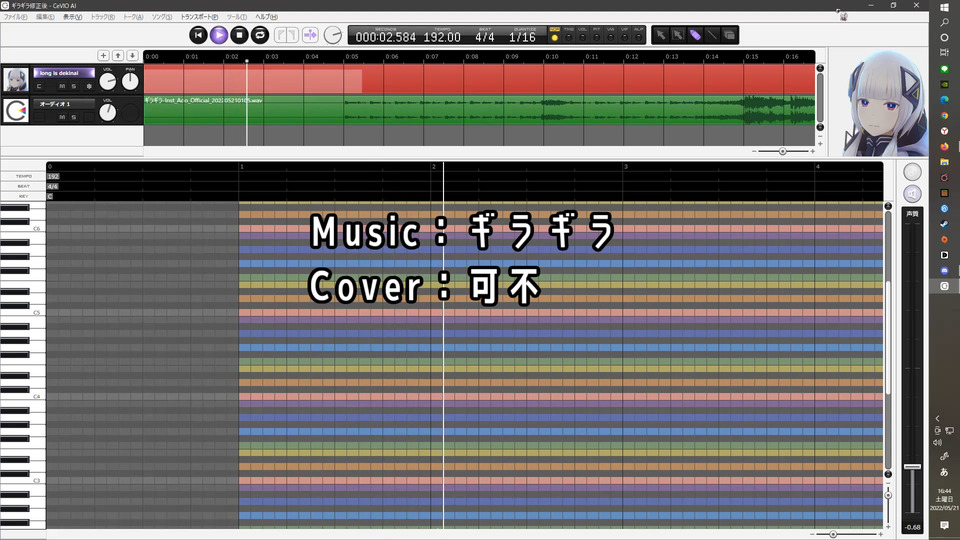Image resolution: width=960 pixels, height=540 pixels.
Task: Select the purple pencil edit tool
Action: (695, 35)
